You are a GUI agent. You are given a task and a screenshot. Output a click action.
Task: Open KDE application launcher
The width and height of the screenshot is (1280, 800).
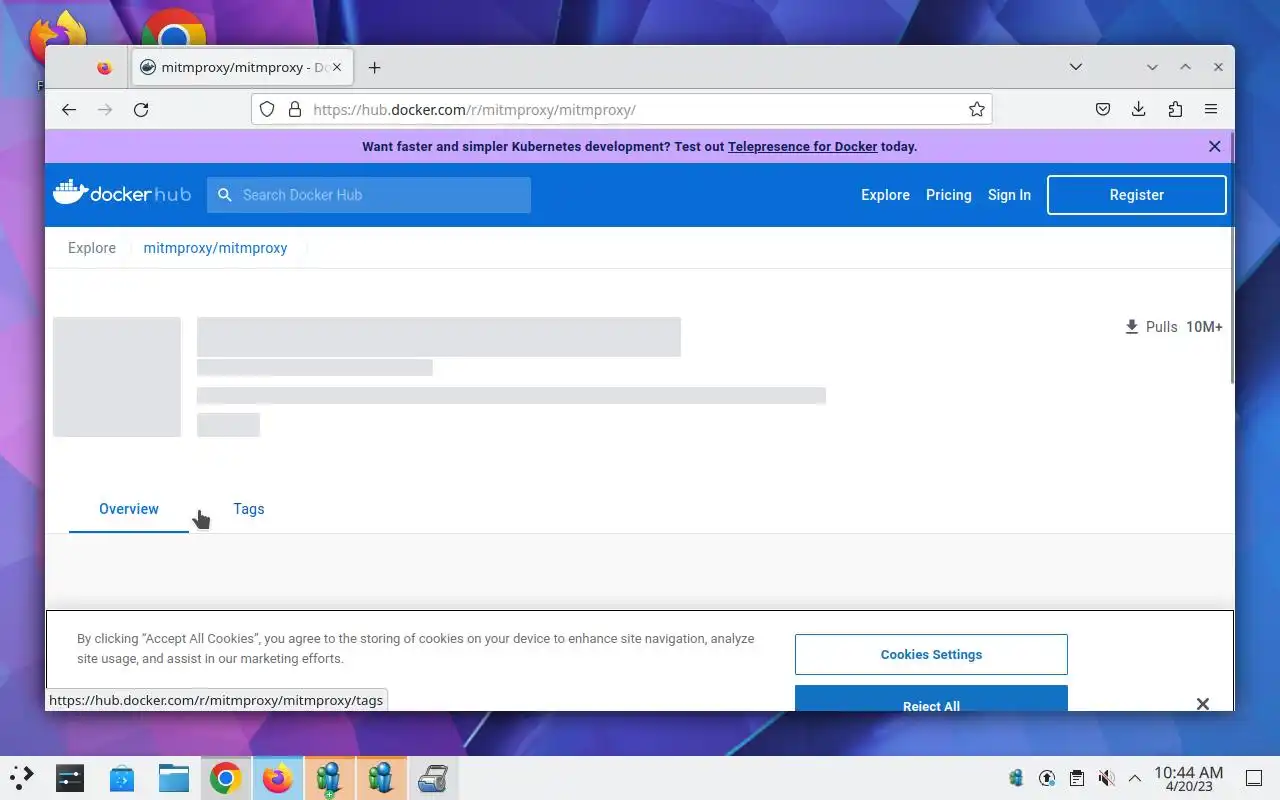(21, 777)
